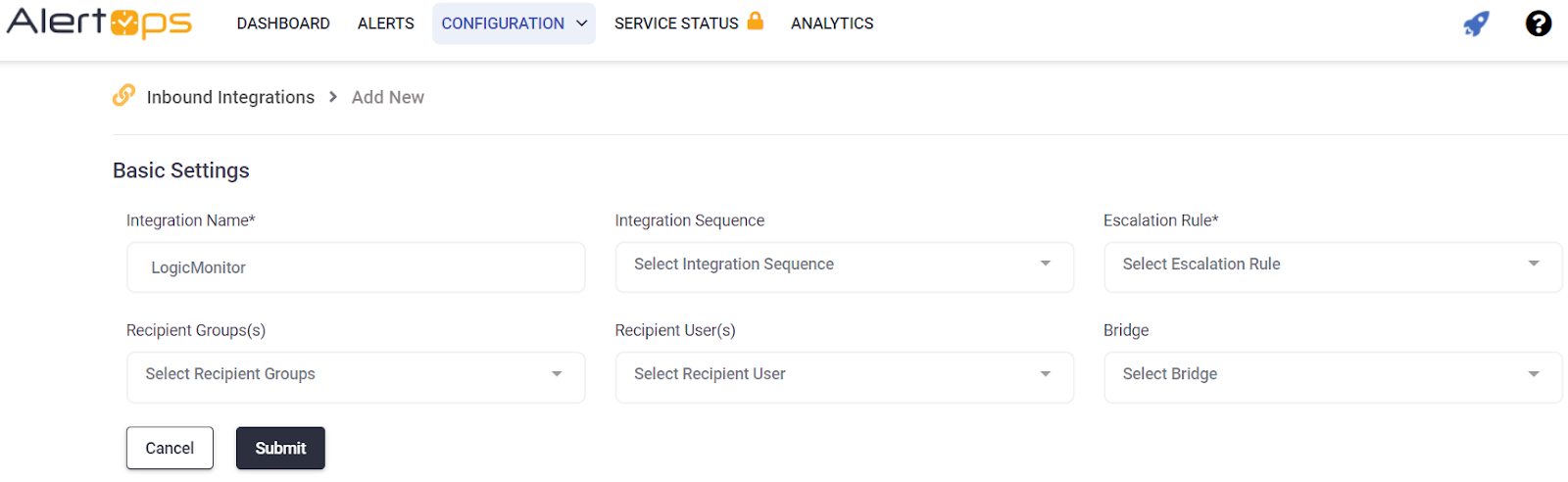This screenshot has width=1568, height=482.
Task: Switch to the Analytics section
Action: 832,24
